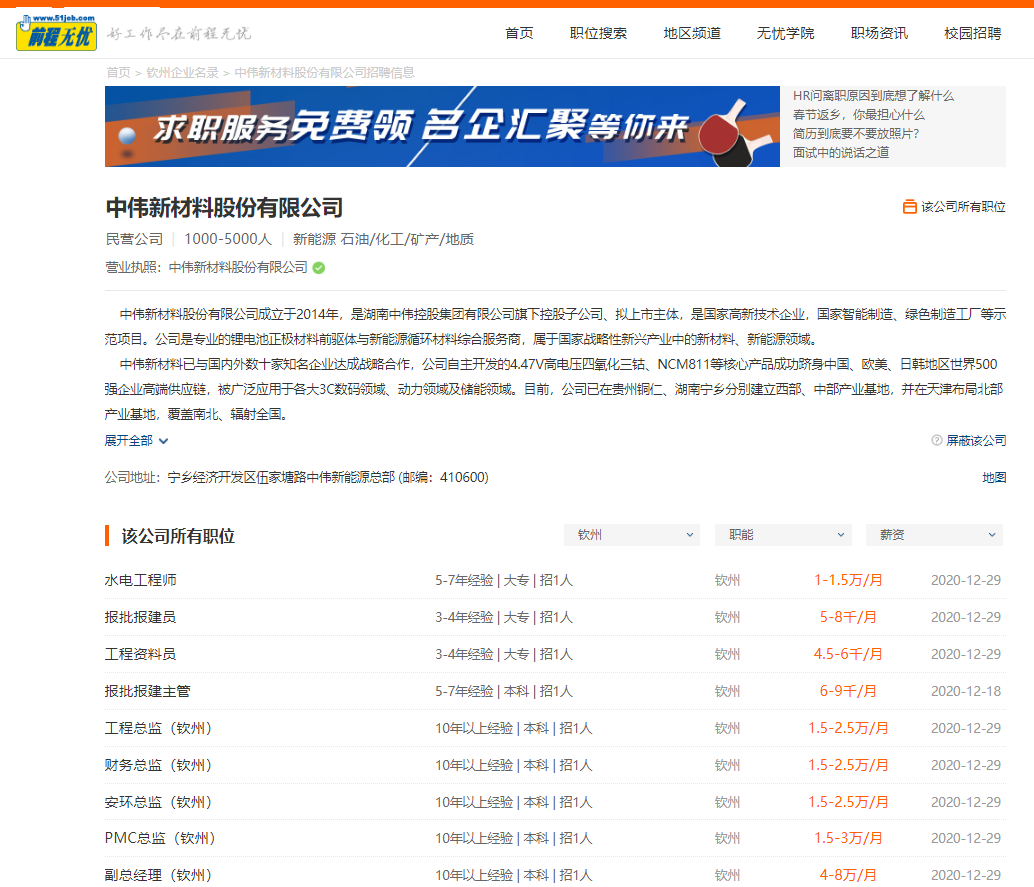Open the PMC总监（钦州）job posting
The image size is (1034, 887).
pyautogui.click(x=160, y=838)
